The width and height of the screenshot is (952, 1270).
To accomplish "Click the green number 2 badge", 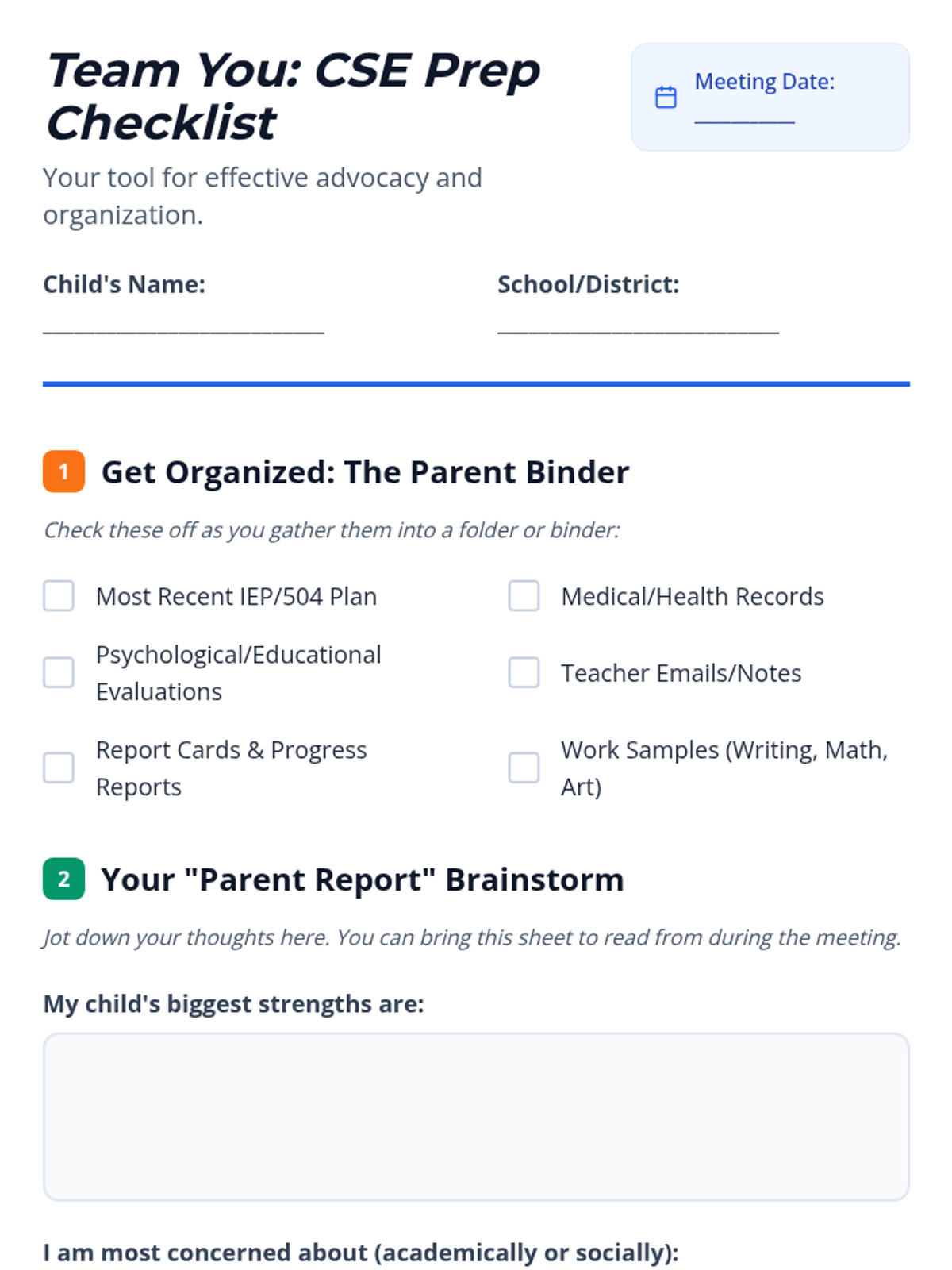I will point(63,879).
